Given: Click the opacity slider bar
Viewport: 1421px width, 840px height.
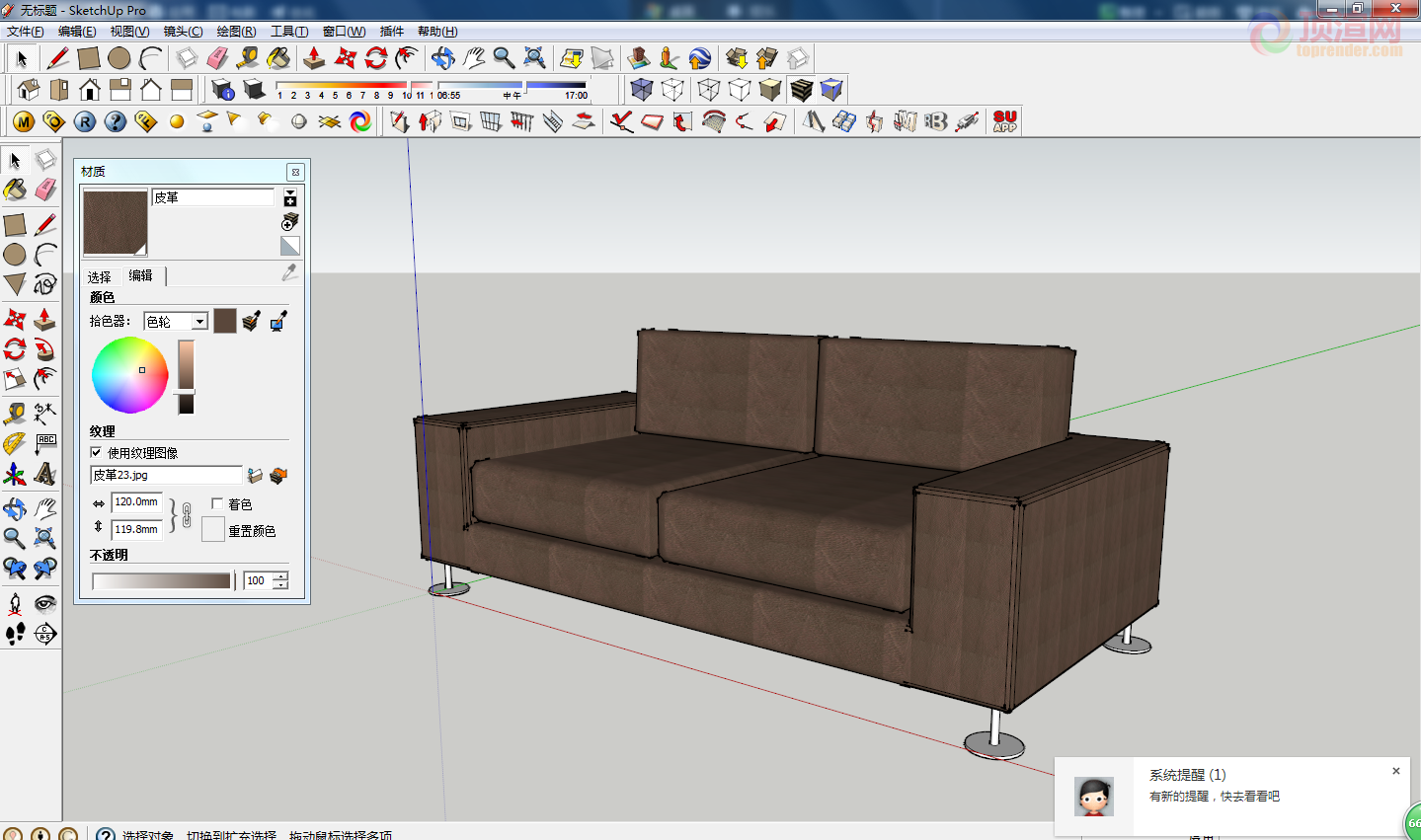Looking at the screenshot, I should point(163,580).
